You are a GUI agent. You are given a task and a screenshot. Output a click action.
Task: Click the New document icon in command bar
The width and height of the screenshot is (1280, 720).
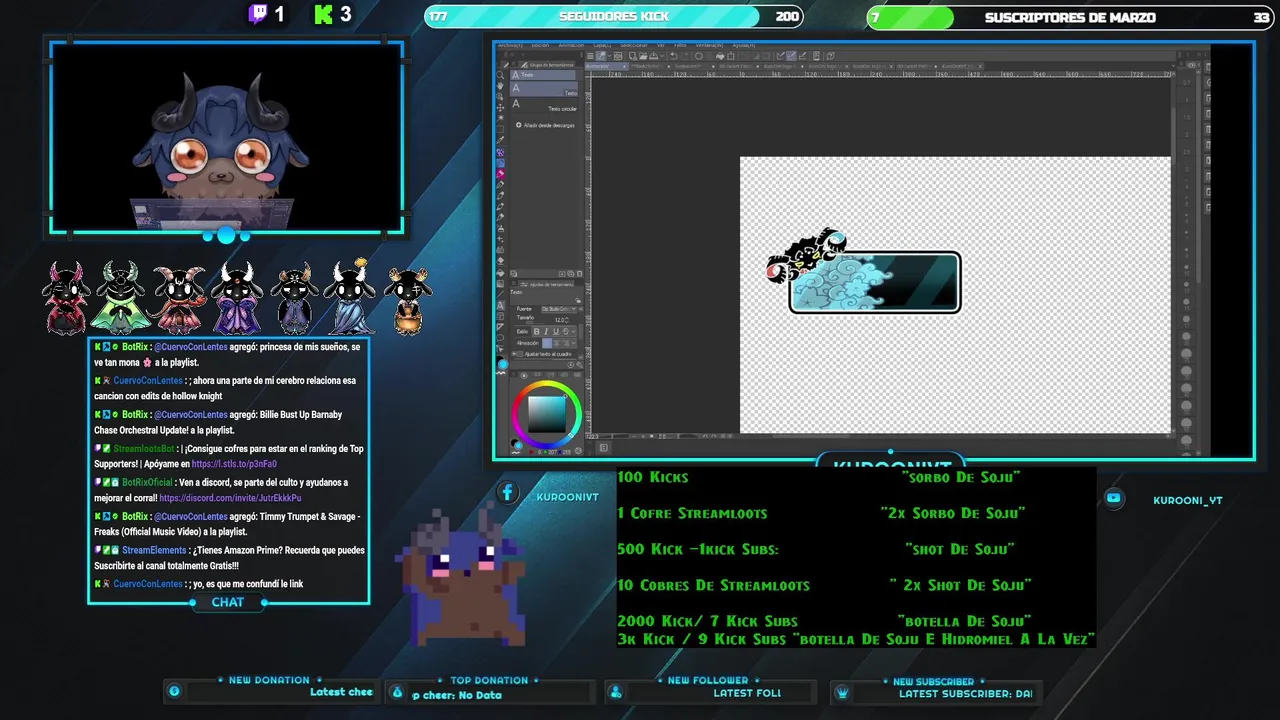point(633,56)
